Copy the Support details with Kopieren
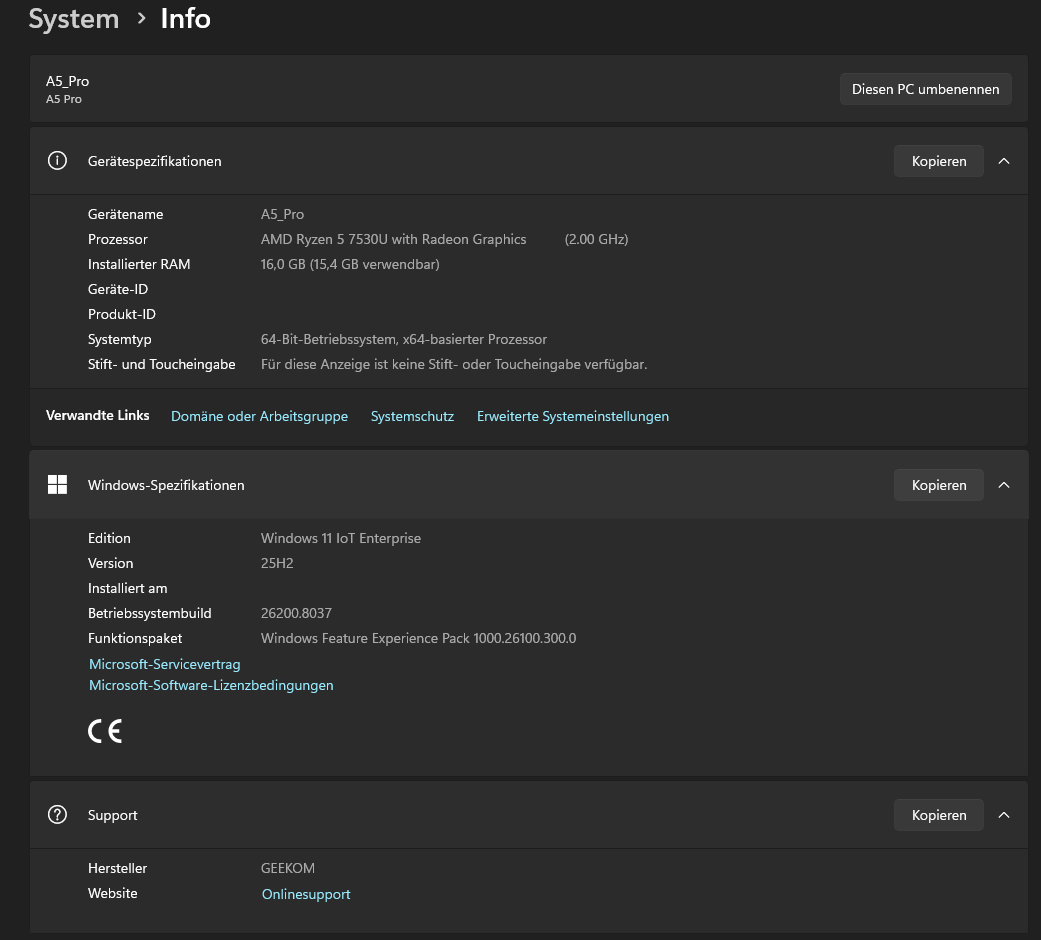Screen dimensions: 1041x940 tap(938, 815)
